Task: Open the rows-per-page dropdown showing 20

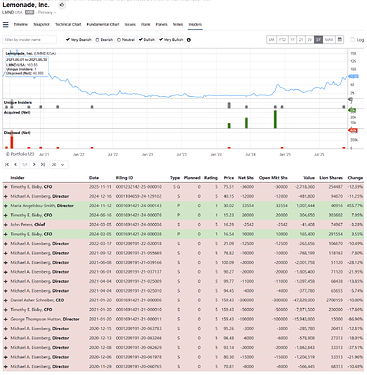Action: (x=58, y=164)
